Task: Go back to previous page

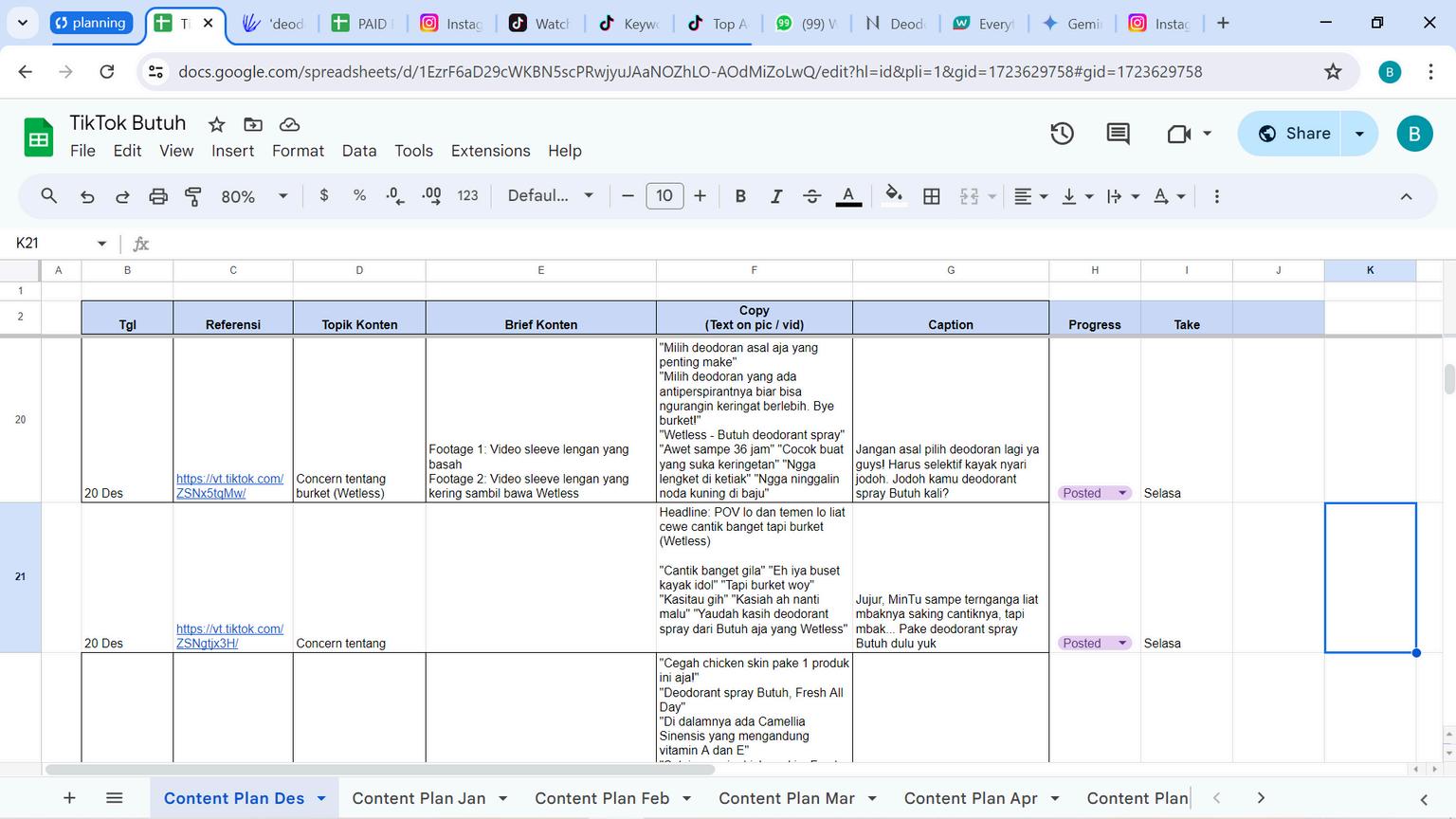Action: pyautogui.click(x=26, y=72)
